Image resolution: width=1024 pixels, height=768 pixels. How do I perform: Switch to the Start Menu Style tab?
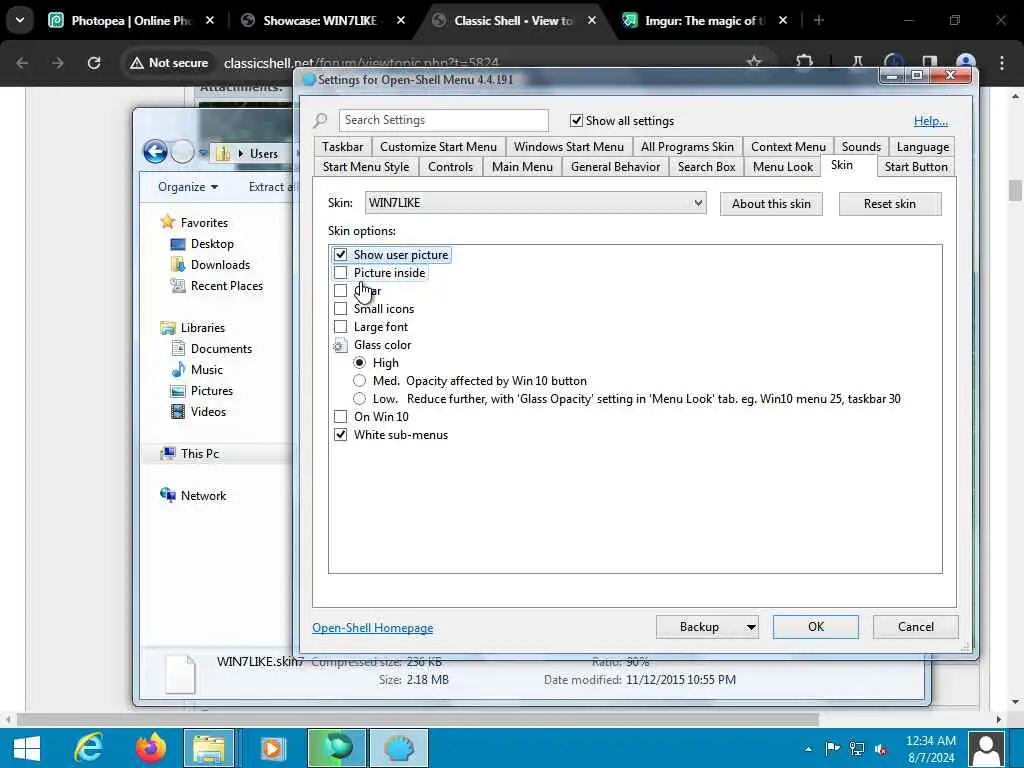point(366,167)
